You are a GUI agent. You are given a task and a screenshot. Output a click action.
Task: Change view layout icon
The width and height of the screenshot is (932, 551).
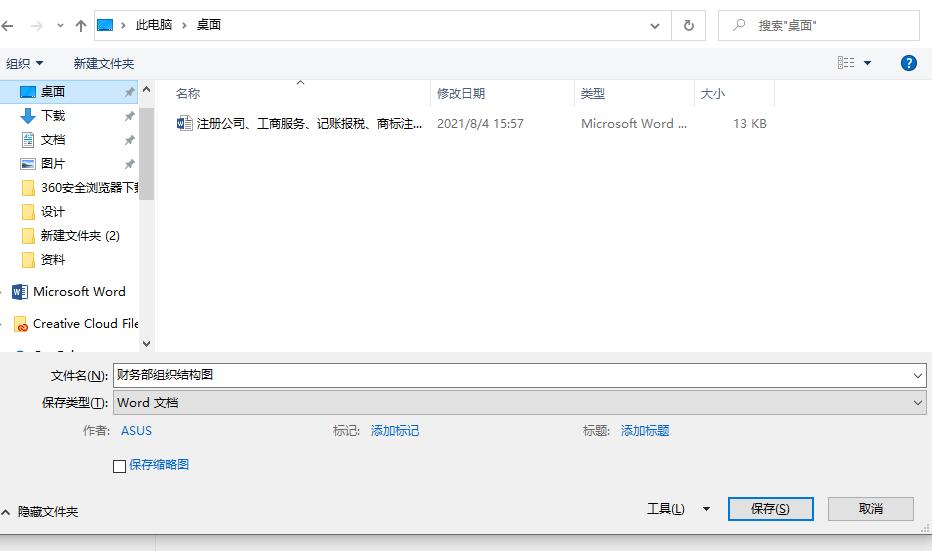click(846, 62)
